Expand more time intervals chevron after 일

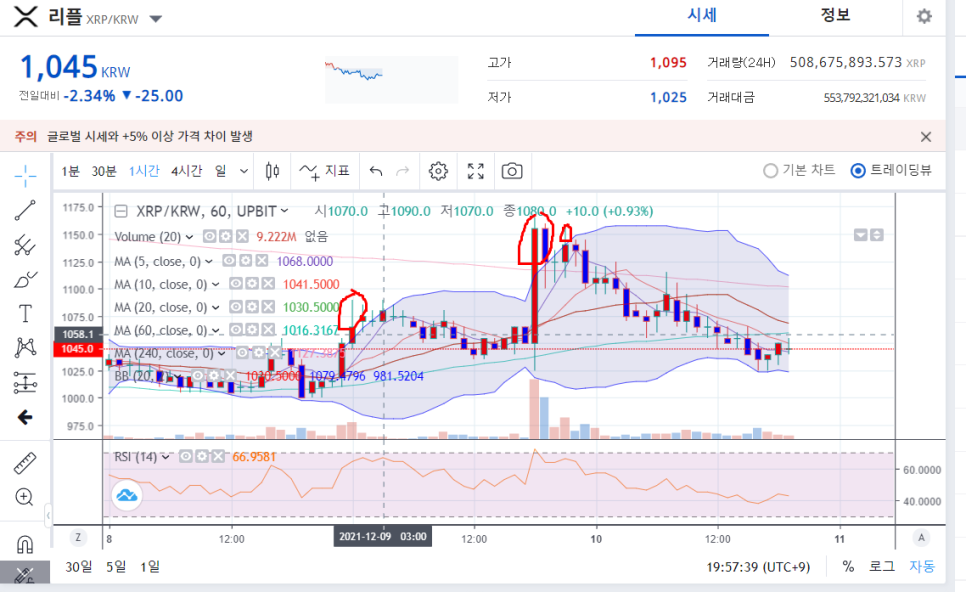(x=244, y=171)
